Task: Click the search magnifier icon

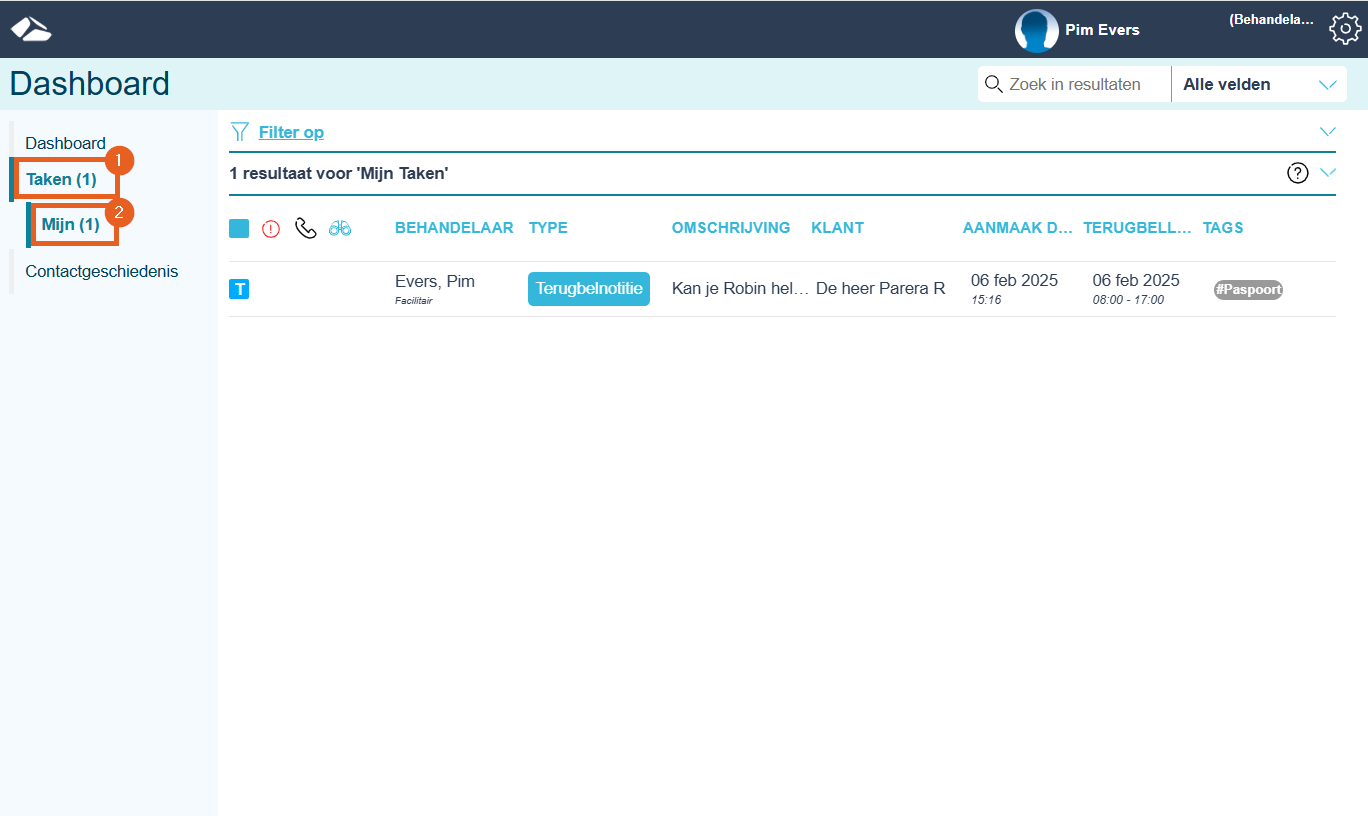Action: [993, 84]
